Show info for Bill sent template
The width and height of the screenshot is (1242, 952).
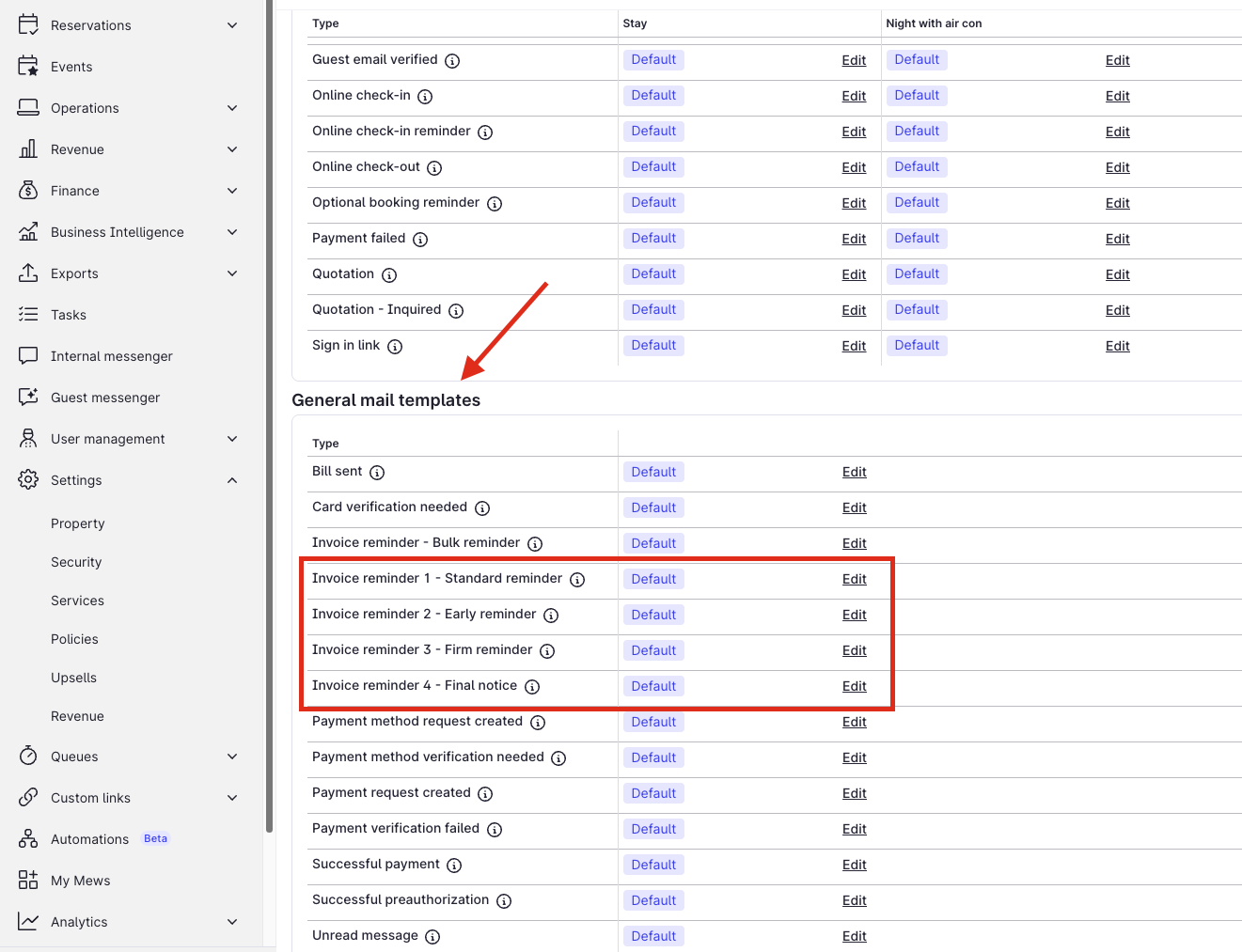[377, 473]
